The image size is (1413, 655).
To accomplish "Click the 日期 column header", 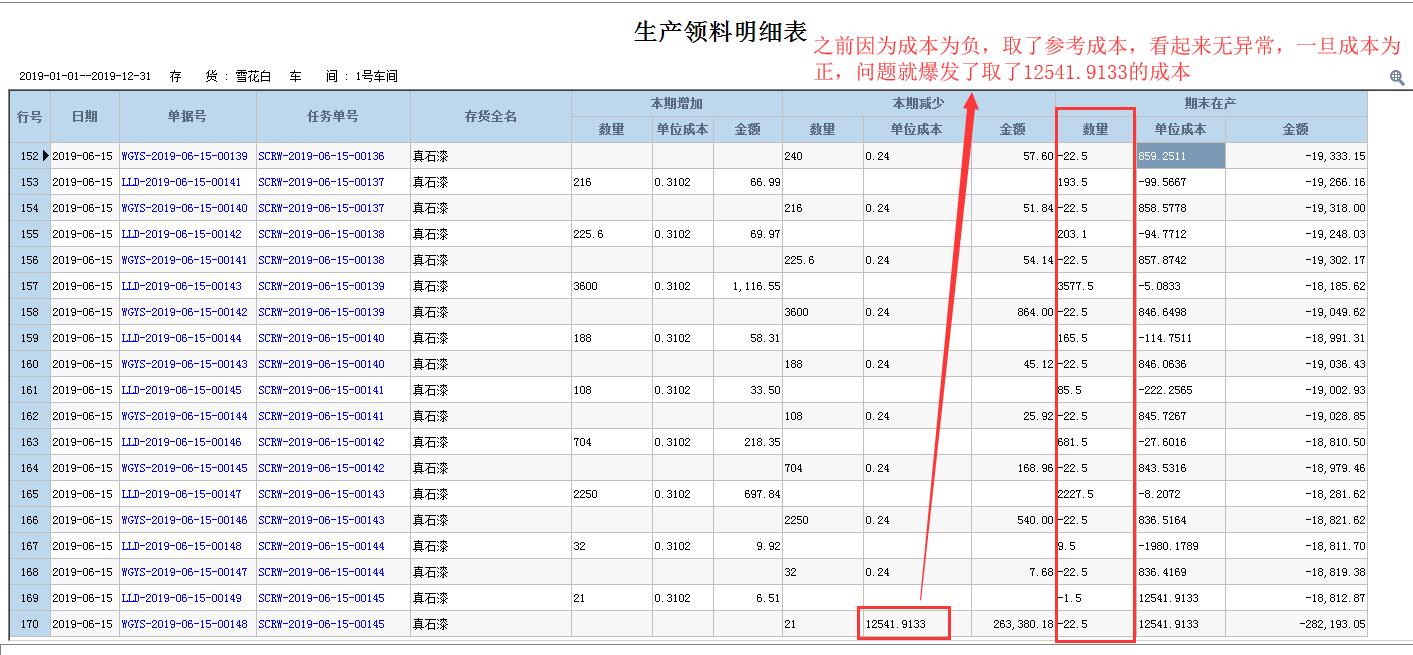I will 84,115.
